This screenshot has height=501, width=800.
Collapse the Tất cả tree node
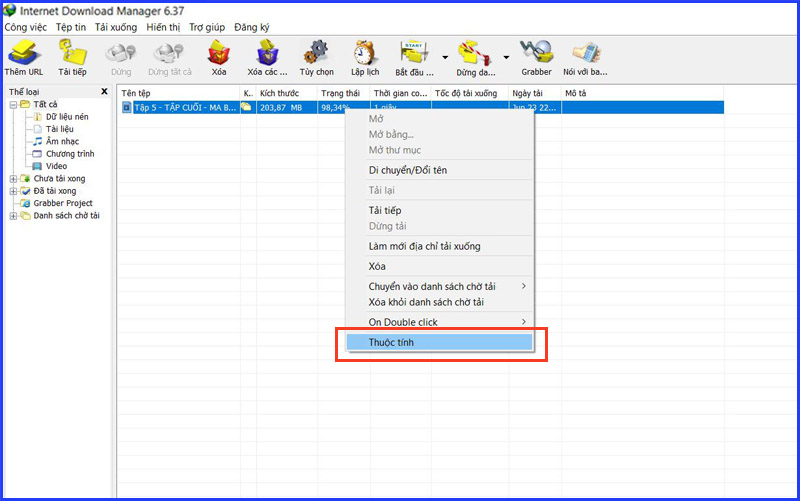click(13, 105)
